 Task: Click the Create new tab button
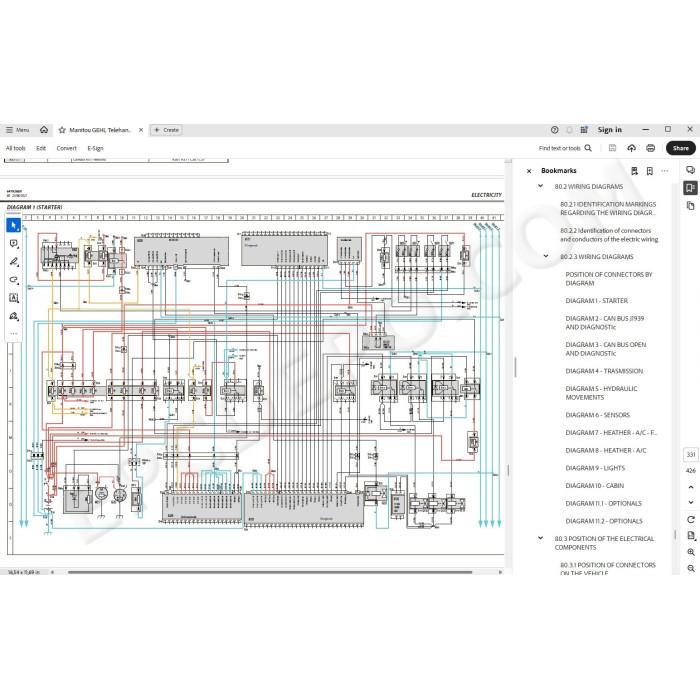point(166,130)
